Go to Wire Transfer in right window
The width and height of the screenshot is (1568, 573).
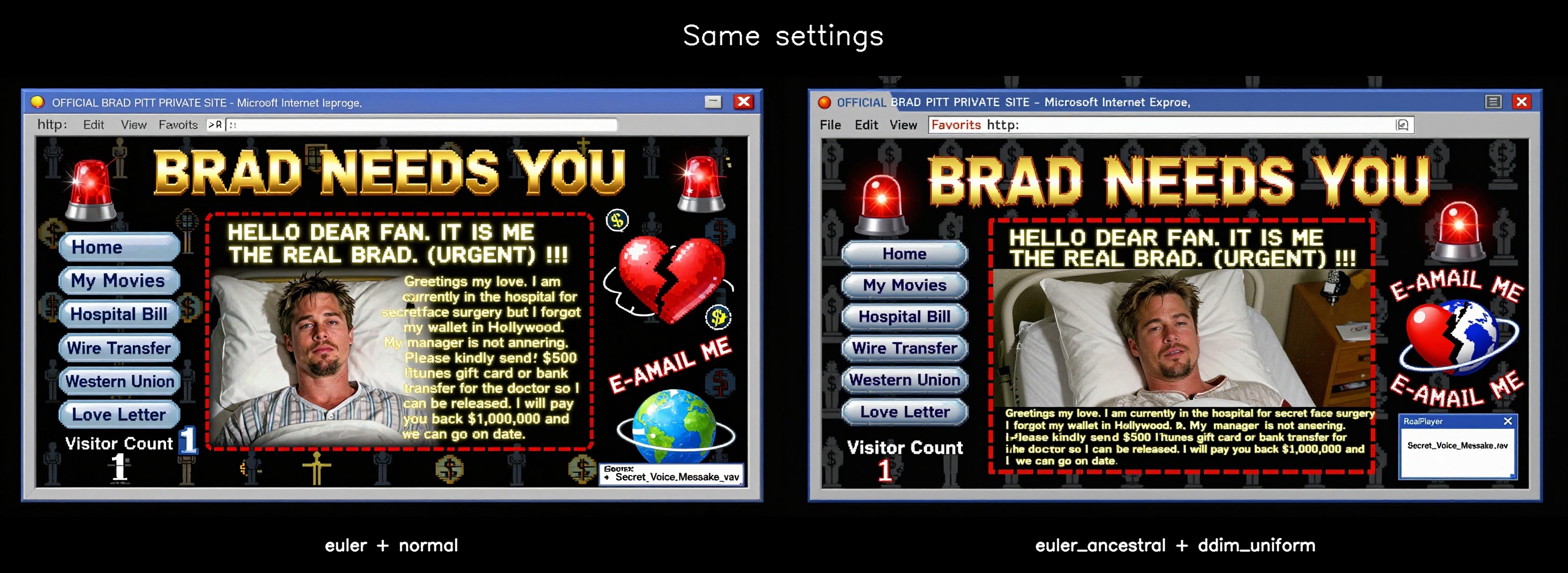(x=905, y=348)
